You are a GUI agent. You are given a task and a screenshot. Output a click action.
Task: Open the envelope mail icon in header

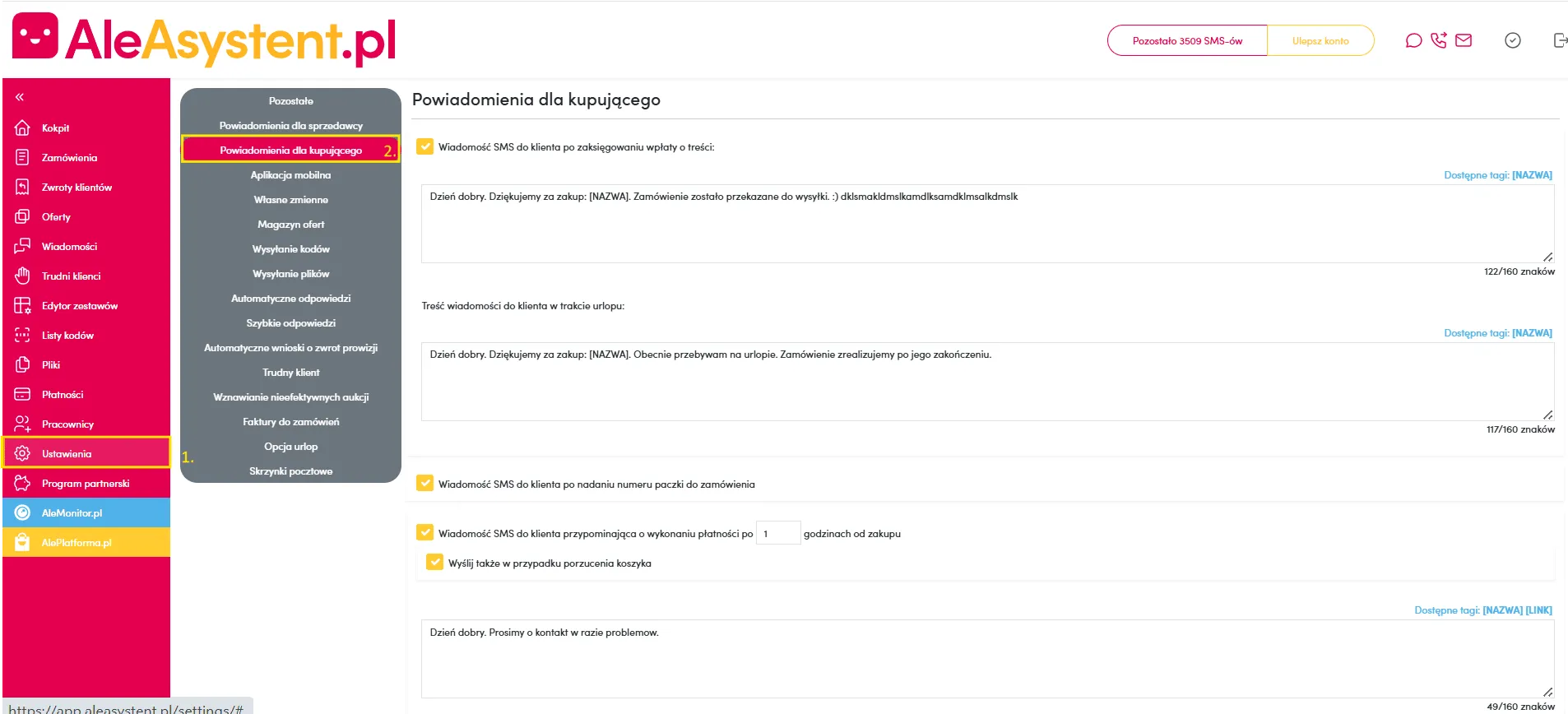(x=1464, y=40)
